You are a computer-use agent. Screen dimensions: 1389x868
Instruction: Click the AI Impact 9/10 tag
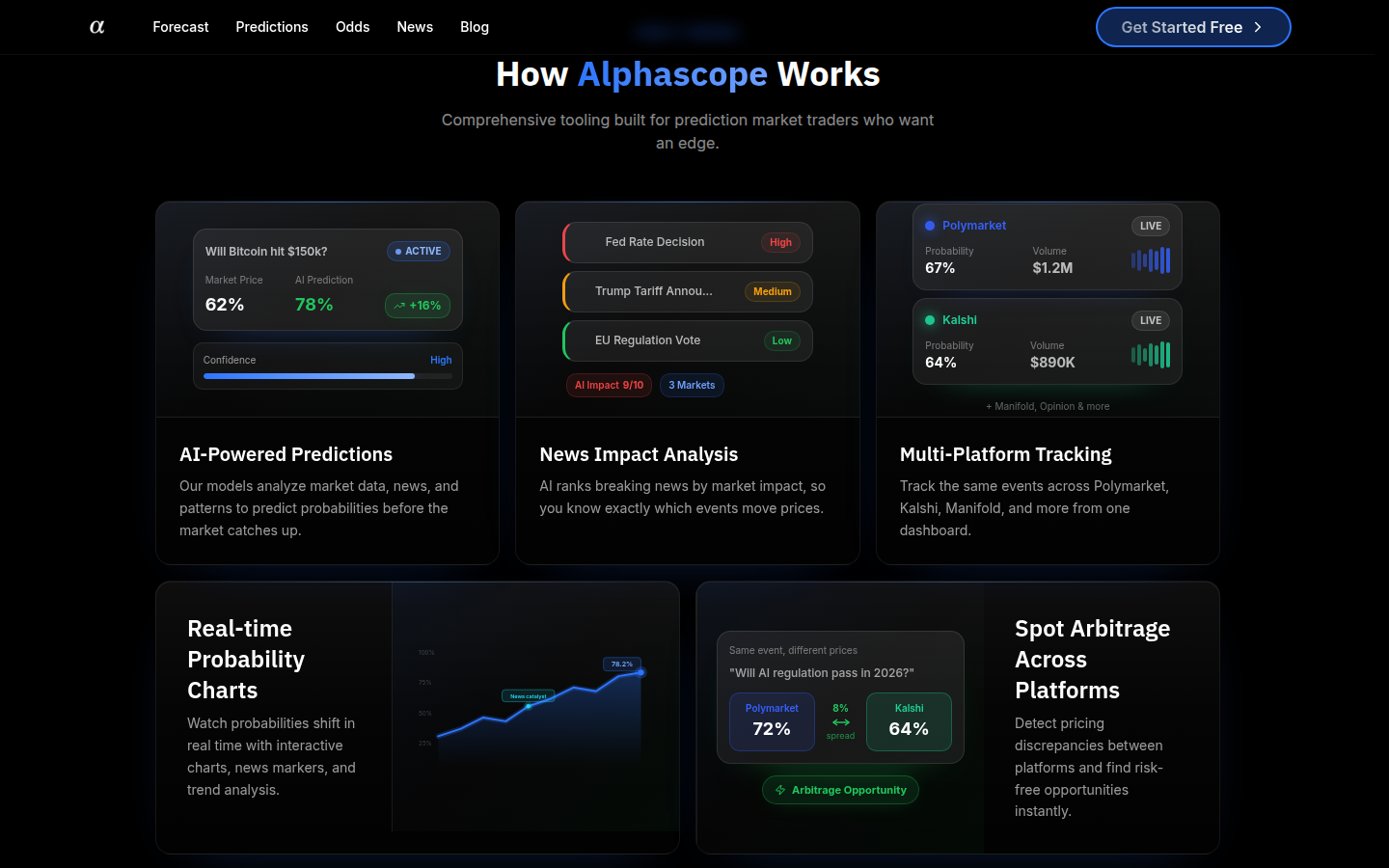pyautogui.click(x=609, y=385)
